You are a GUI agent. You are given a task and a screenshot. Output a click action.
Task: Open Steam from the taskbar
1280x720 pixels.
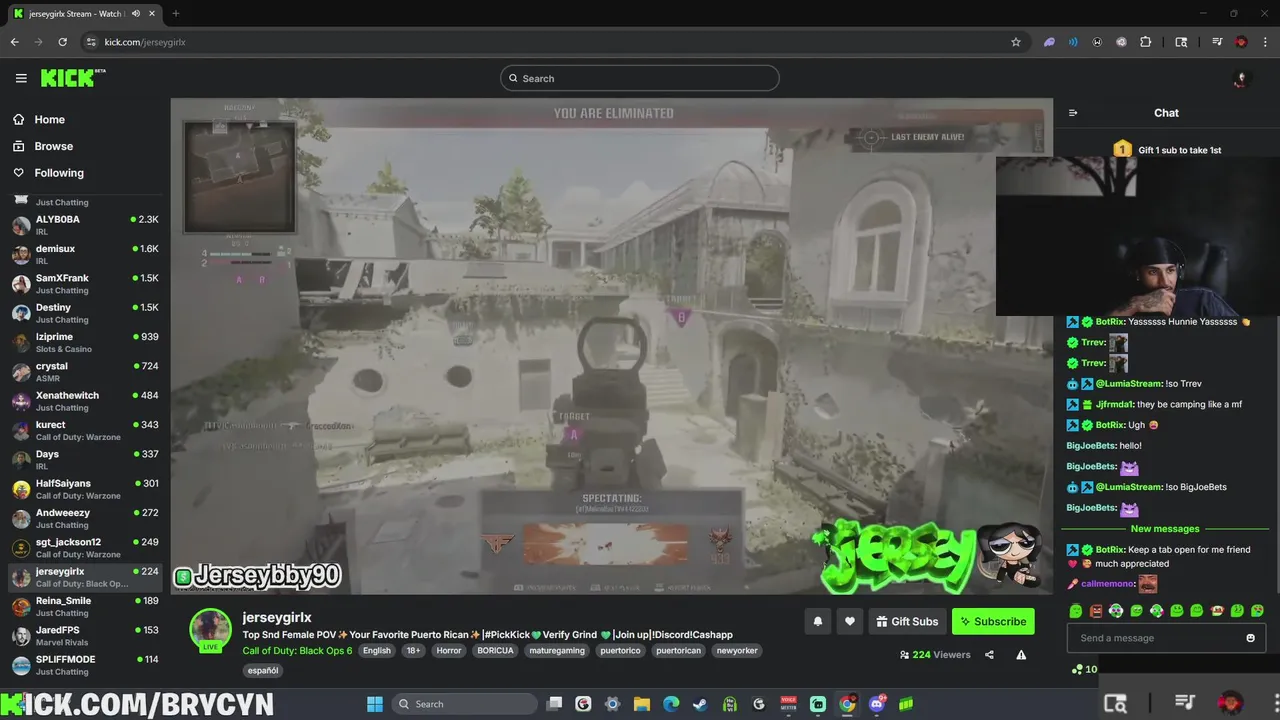700,704
